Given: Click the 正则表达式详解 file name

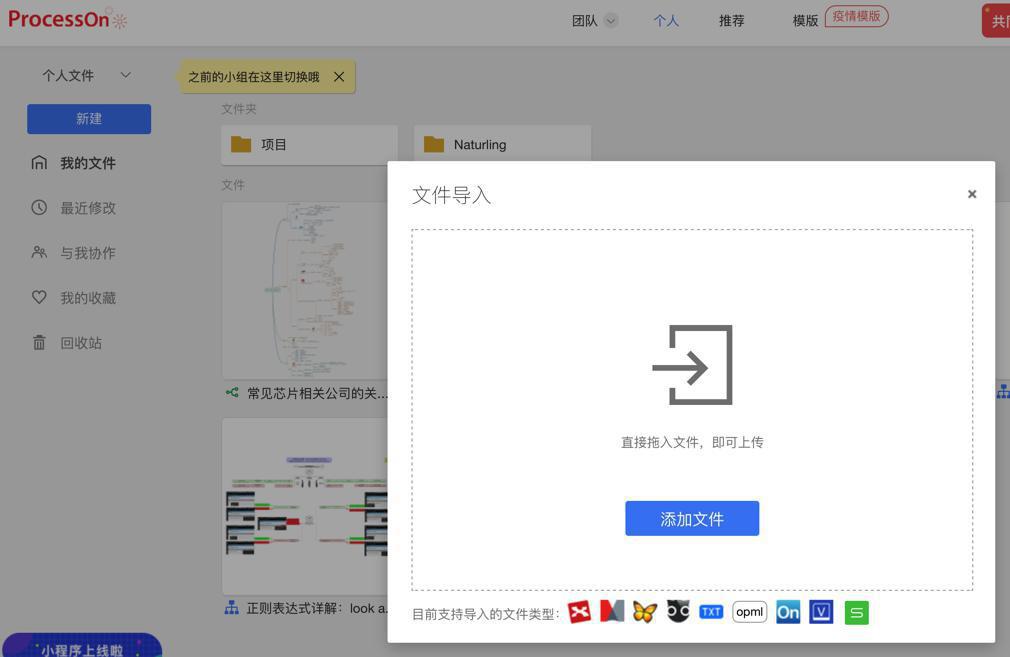Looking at the screenshot, I should pos(317,608).
